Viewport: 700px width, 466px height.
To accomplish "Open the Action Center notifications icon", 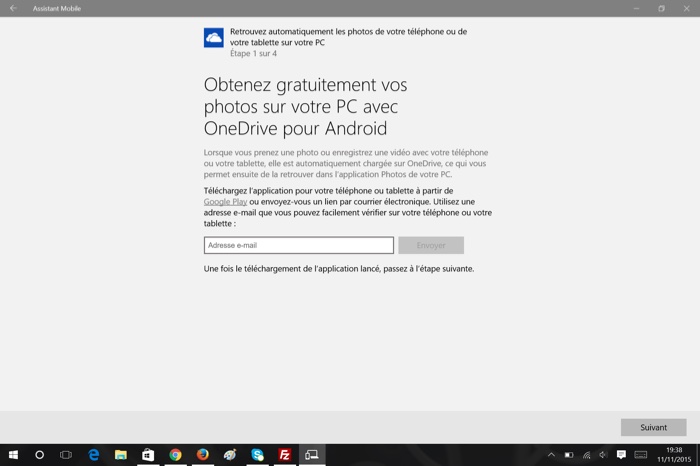I will (621, 455).
